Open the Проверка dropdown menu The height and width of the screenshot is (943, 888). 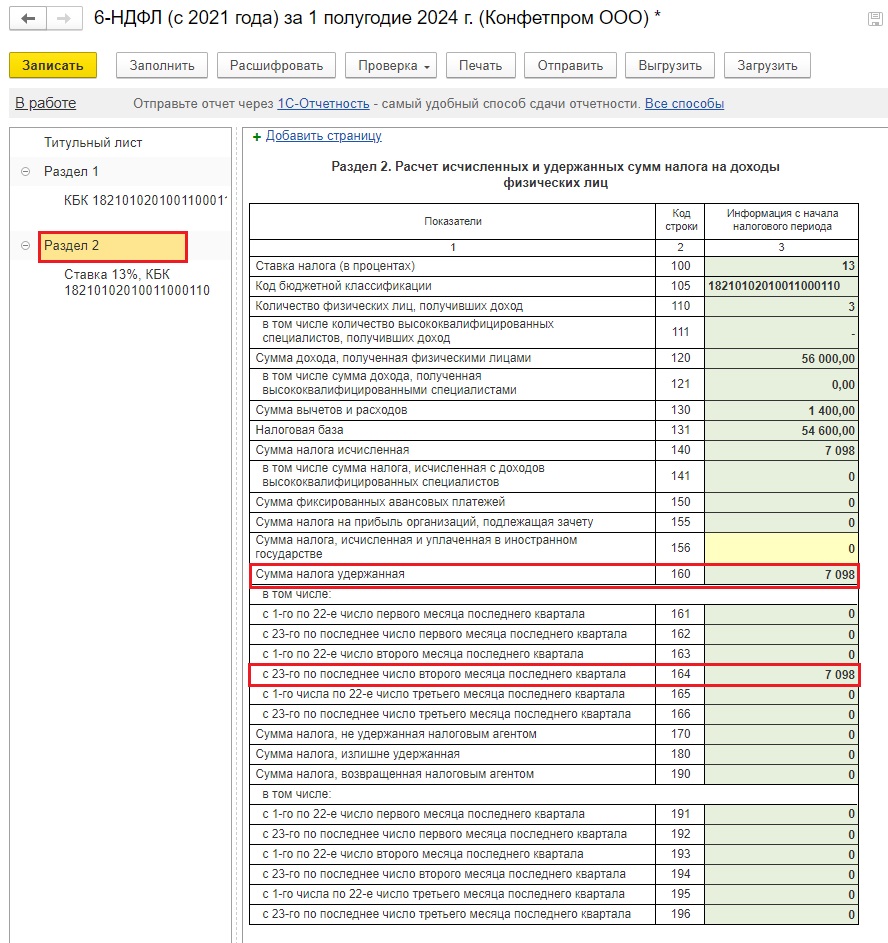coord(391,66)
